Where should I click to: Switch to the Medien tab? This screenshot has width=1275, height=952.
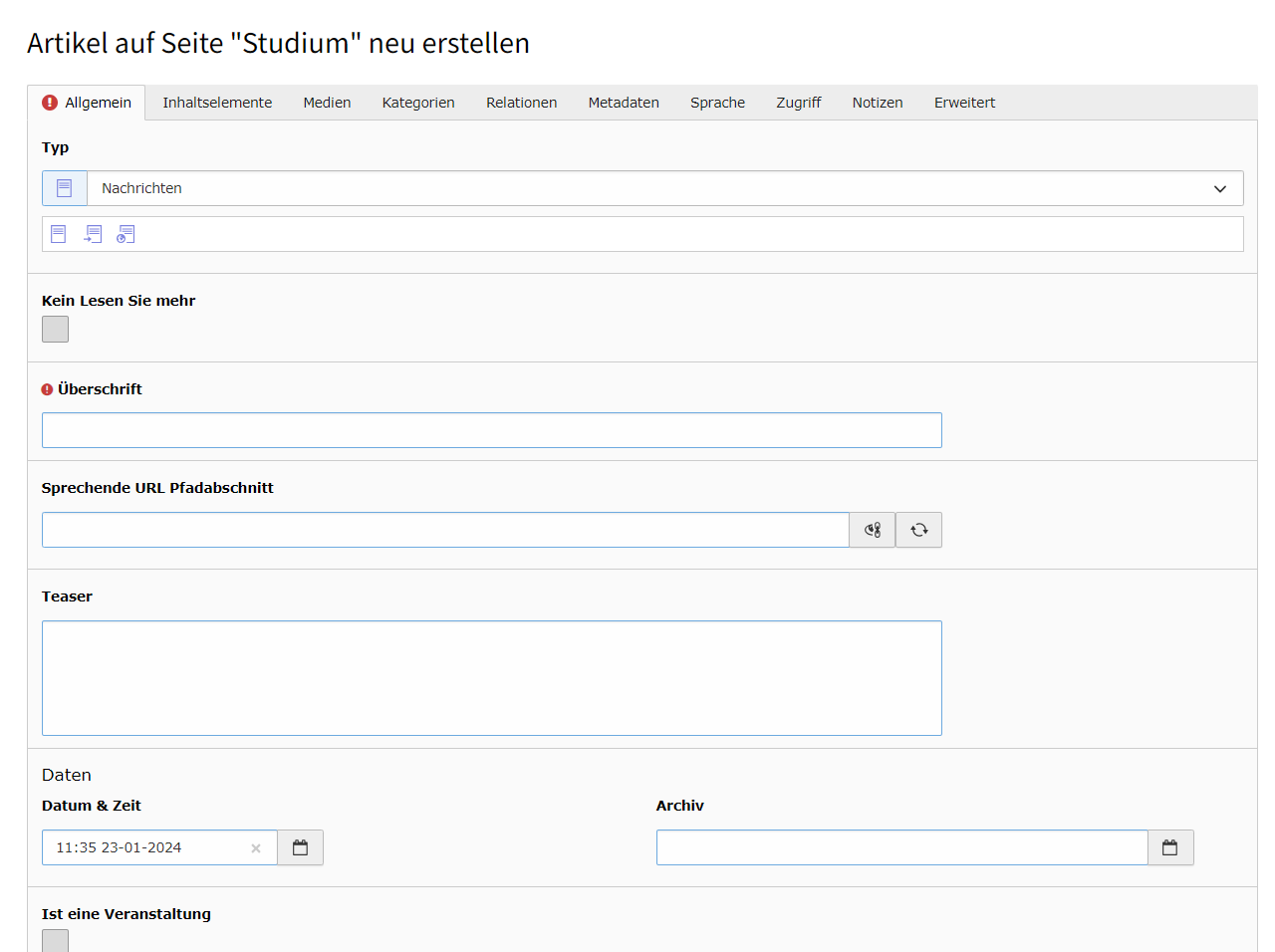[x=327, y=103]
